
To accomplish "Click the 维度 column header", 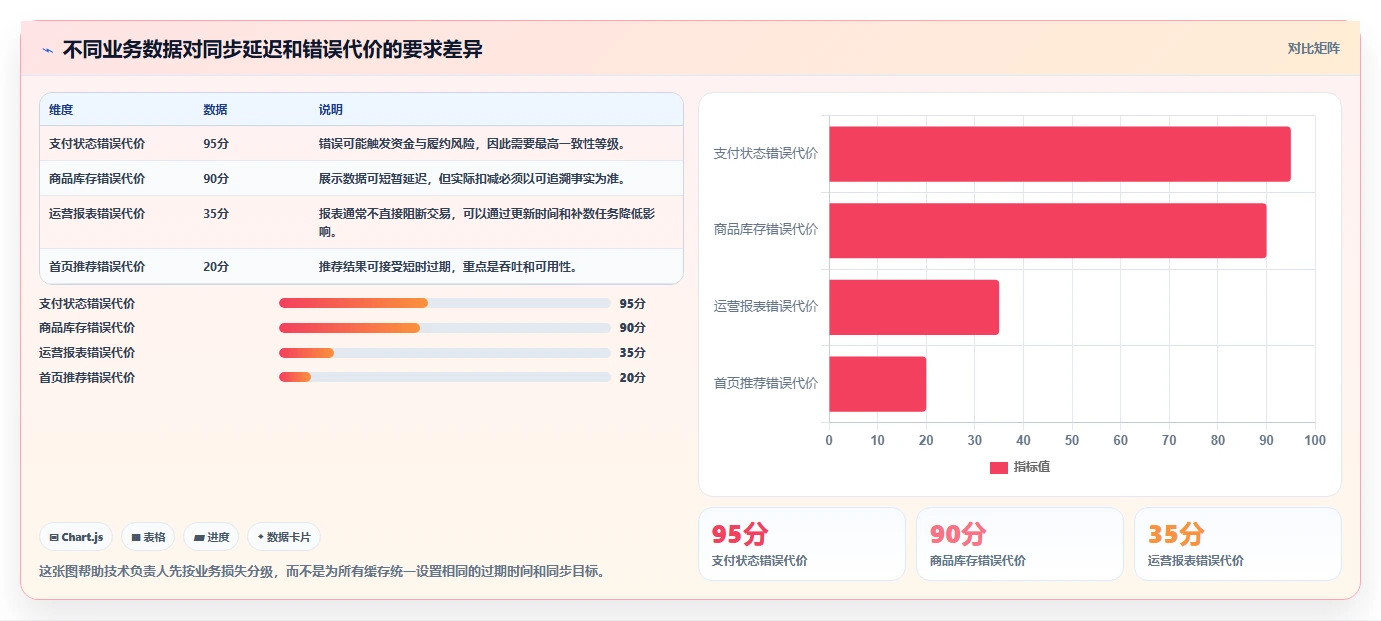I will coord(61,110).
